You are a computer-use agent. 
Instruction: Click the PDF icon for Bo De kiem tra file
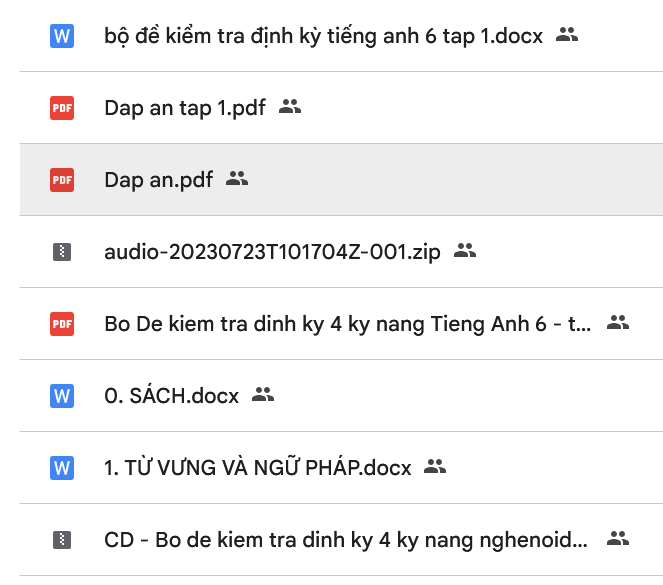click(62, 324)
